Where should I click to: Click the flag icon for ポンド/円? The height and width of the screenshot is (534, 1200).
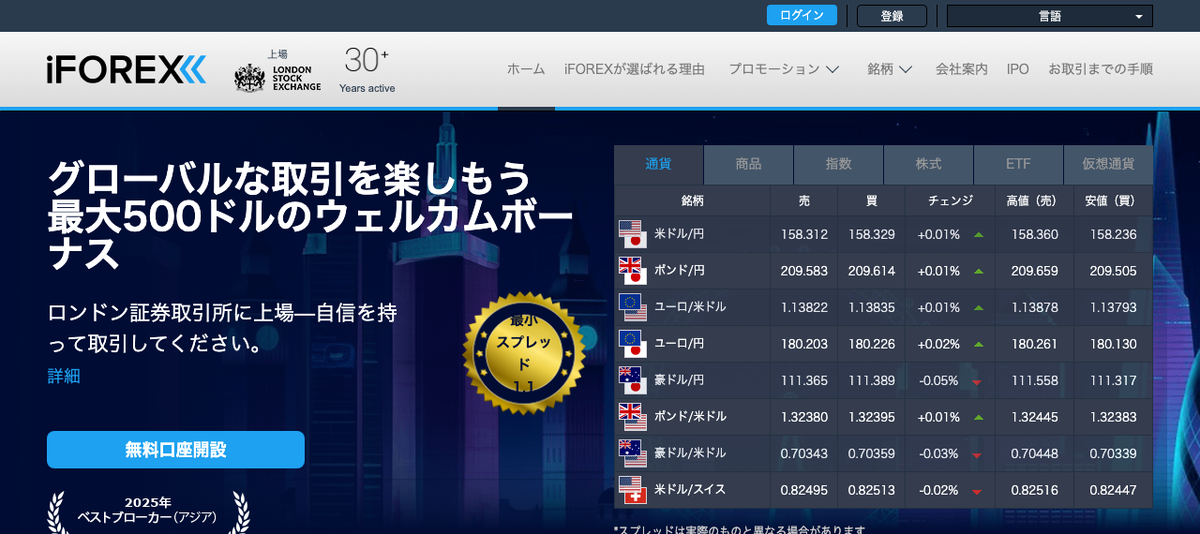(x=632, y=270)
